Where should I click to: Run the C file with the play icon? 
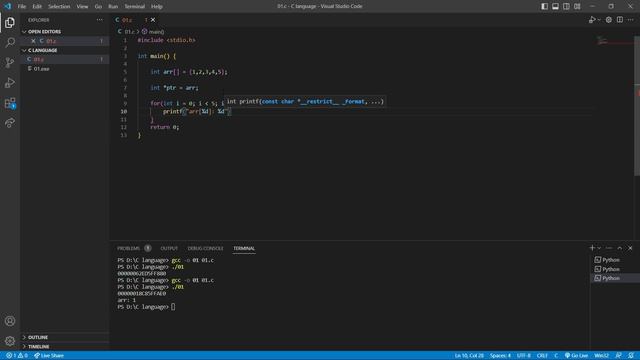[591, 20]
